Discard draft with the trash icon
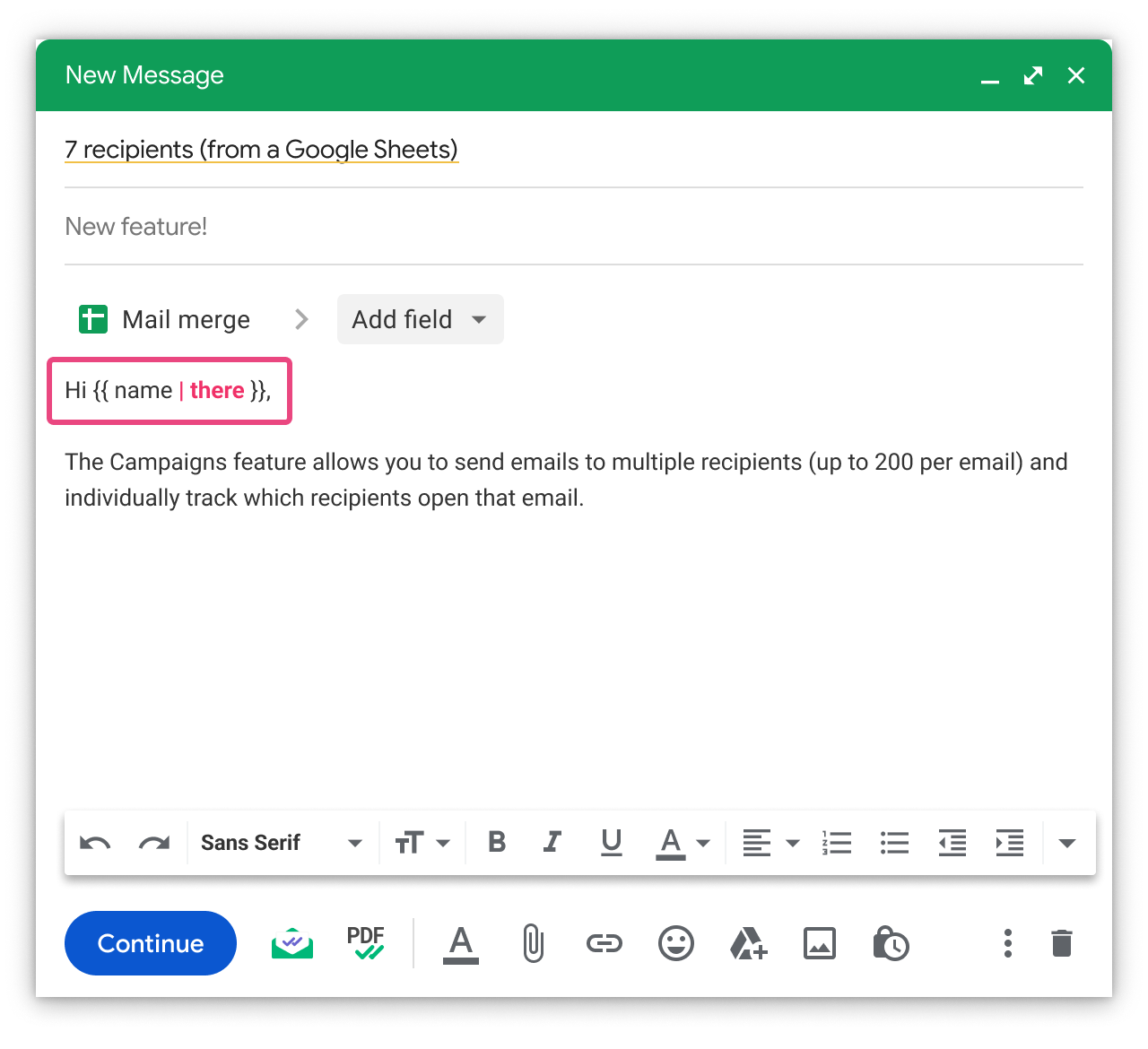The height and width of the screenshot is (1049, 1148). point(1061,943)
